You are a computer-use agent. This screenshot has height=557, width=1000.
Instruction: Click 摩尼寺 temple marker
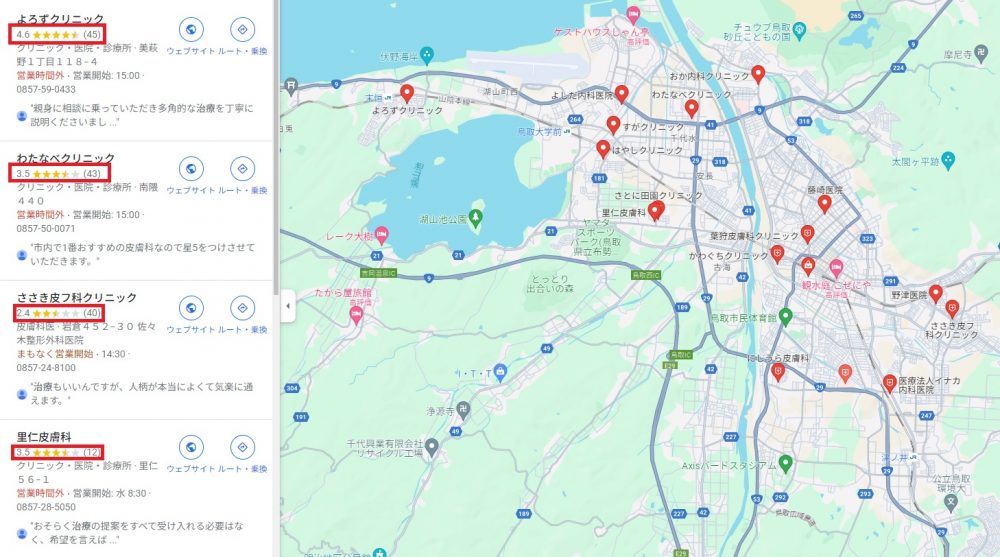(982, 55)
